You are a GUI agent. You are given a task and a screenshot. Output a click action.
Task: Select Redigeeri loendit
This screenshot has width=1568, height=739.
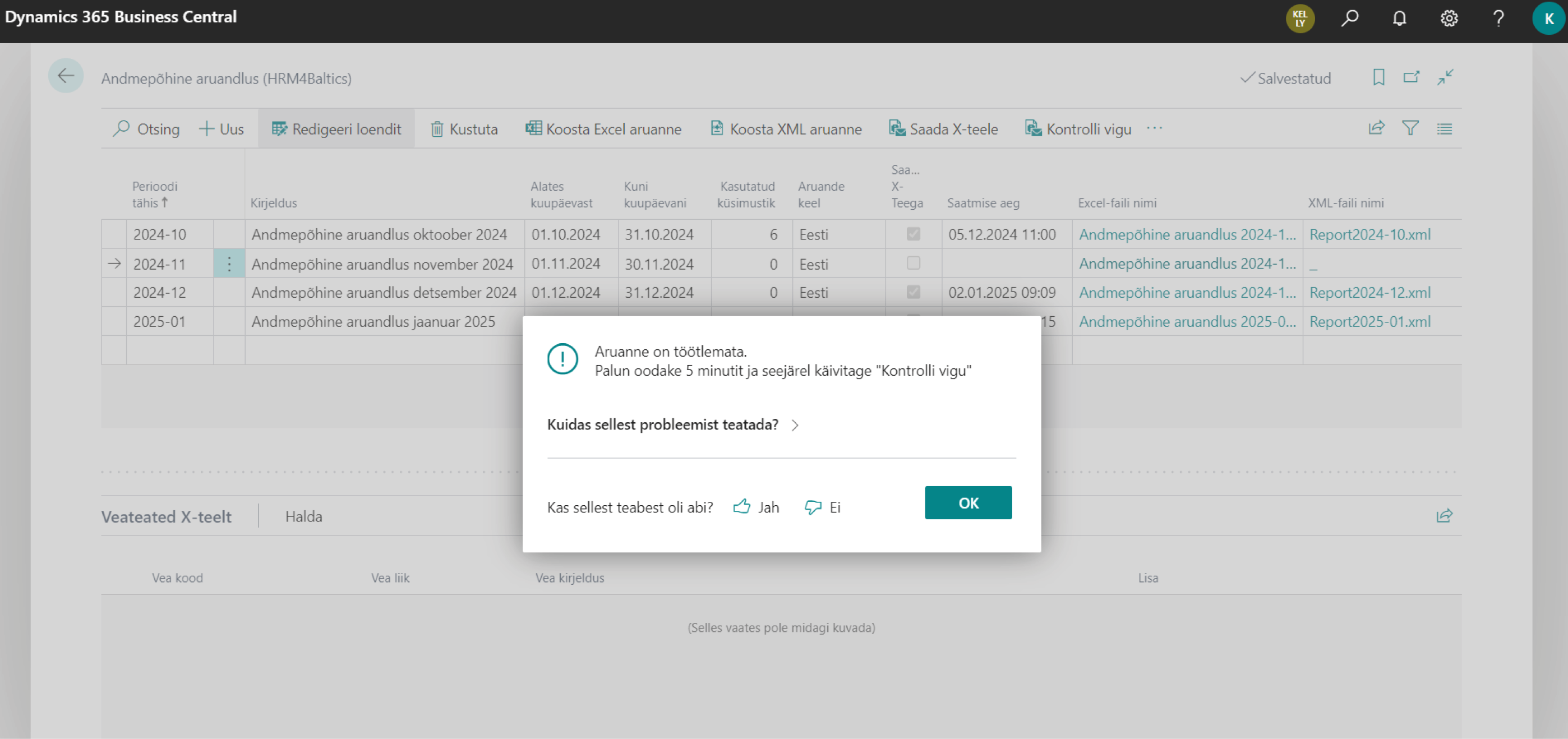click(336, 129)
